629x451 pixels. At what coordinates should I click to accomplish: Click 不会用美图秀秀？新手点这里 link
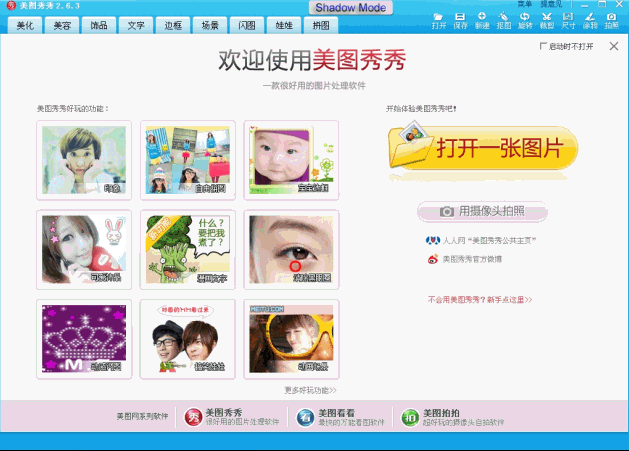(x=480, y=300)
